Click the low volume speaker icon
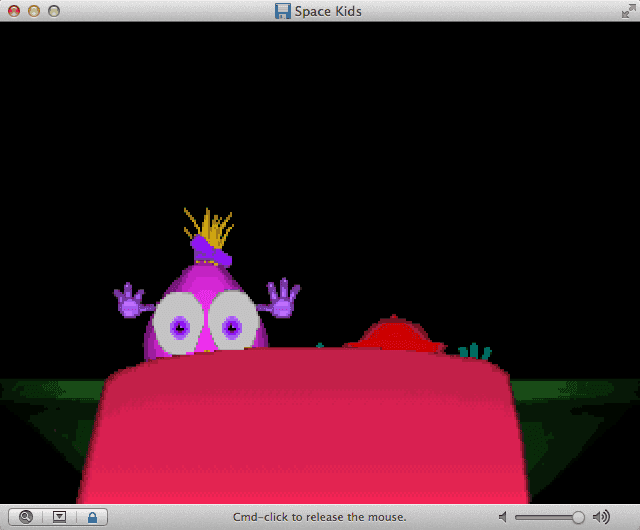Viewport: 640px width, 530px height. click(x=503, y=517)
